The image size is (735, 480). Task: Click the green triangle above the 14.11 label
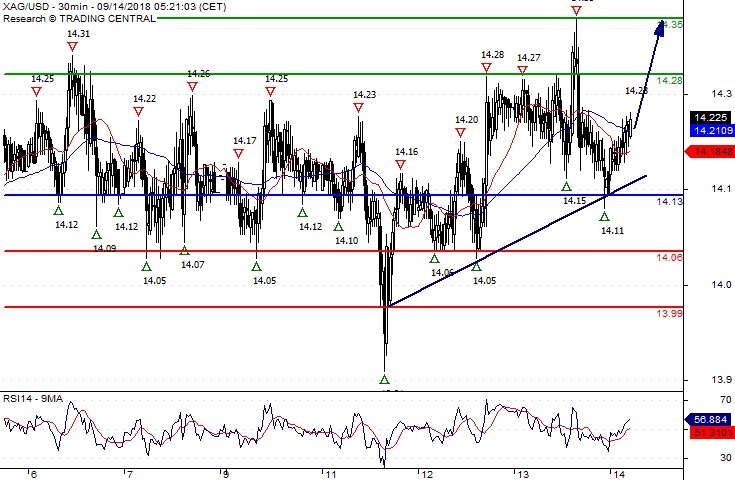pyautogui.click(x=604, y=216)
